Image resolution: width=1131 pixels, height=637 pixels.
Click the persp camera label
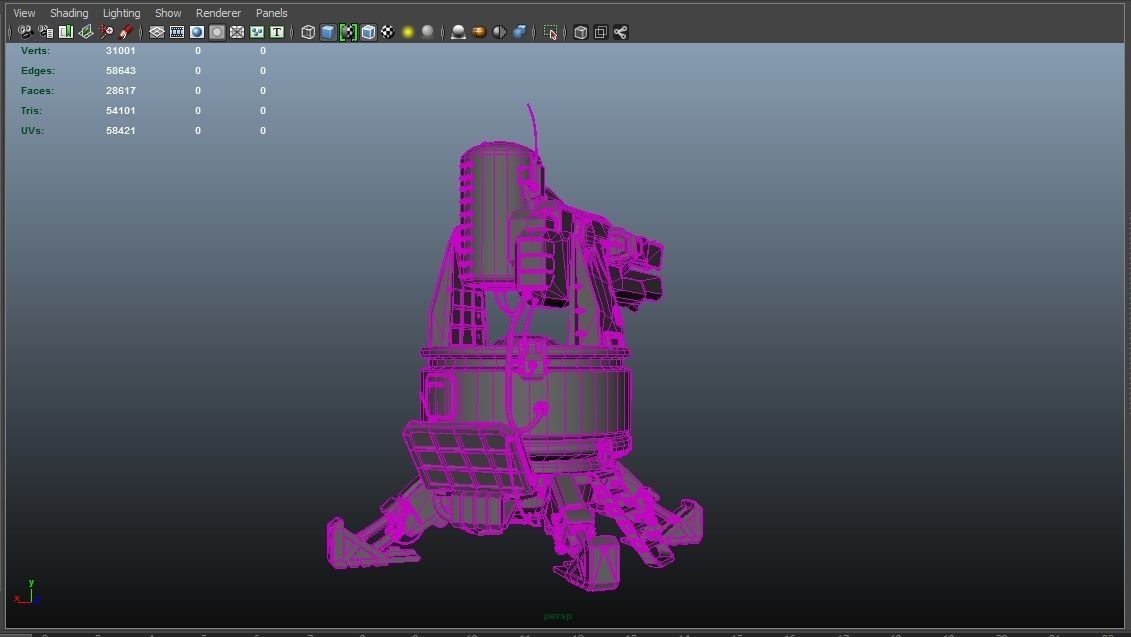pyautogui.click(x=557, y=616)
